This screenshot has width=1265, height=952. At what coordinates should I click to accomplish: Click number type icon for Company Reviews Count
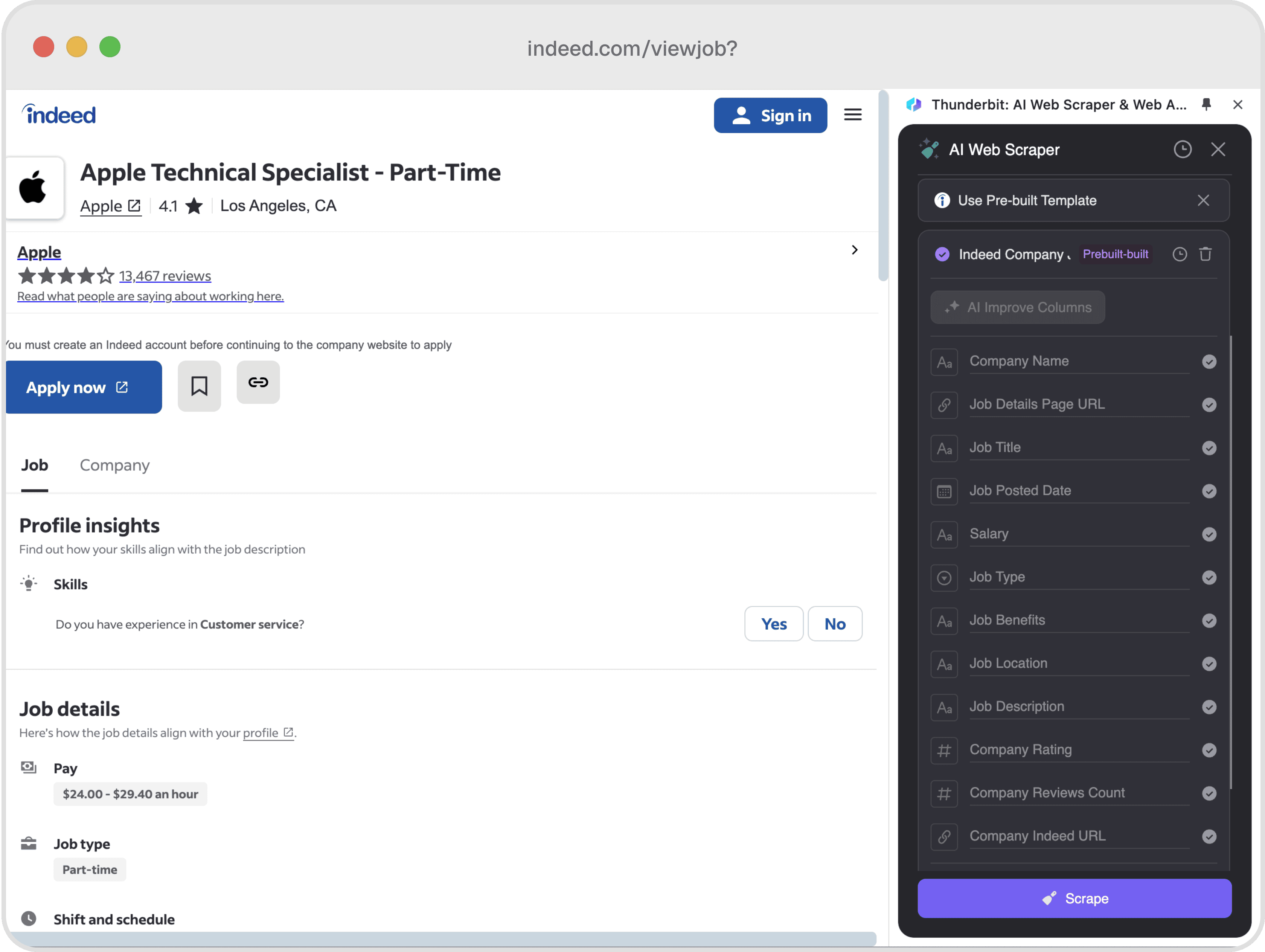tap(944, 793)
